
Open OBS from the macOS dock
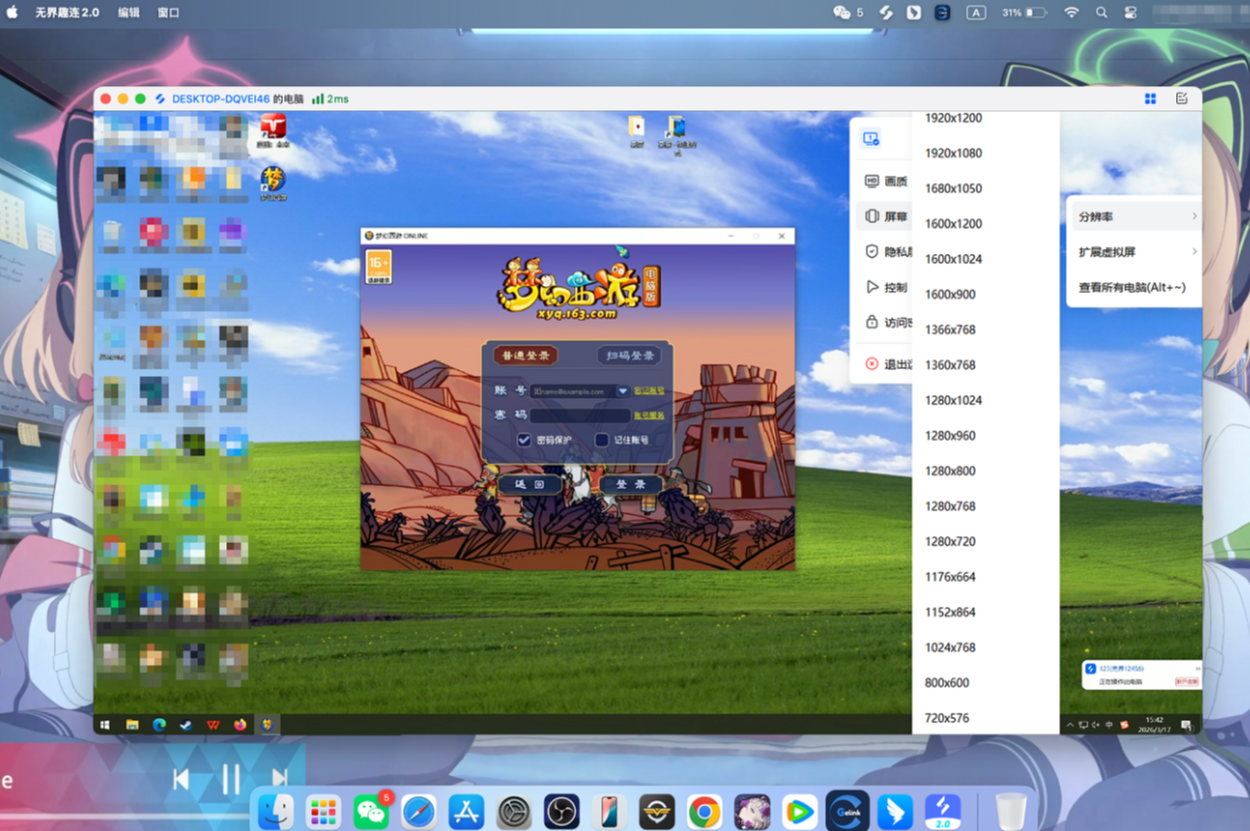(561, 811)
